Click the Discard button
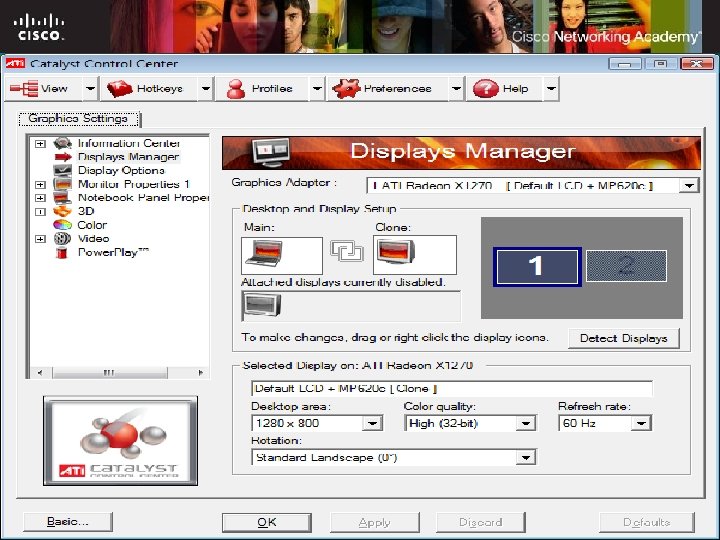720x540 pixels. [481, 523]
